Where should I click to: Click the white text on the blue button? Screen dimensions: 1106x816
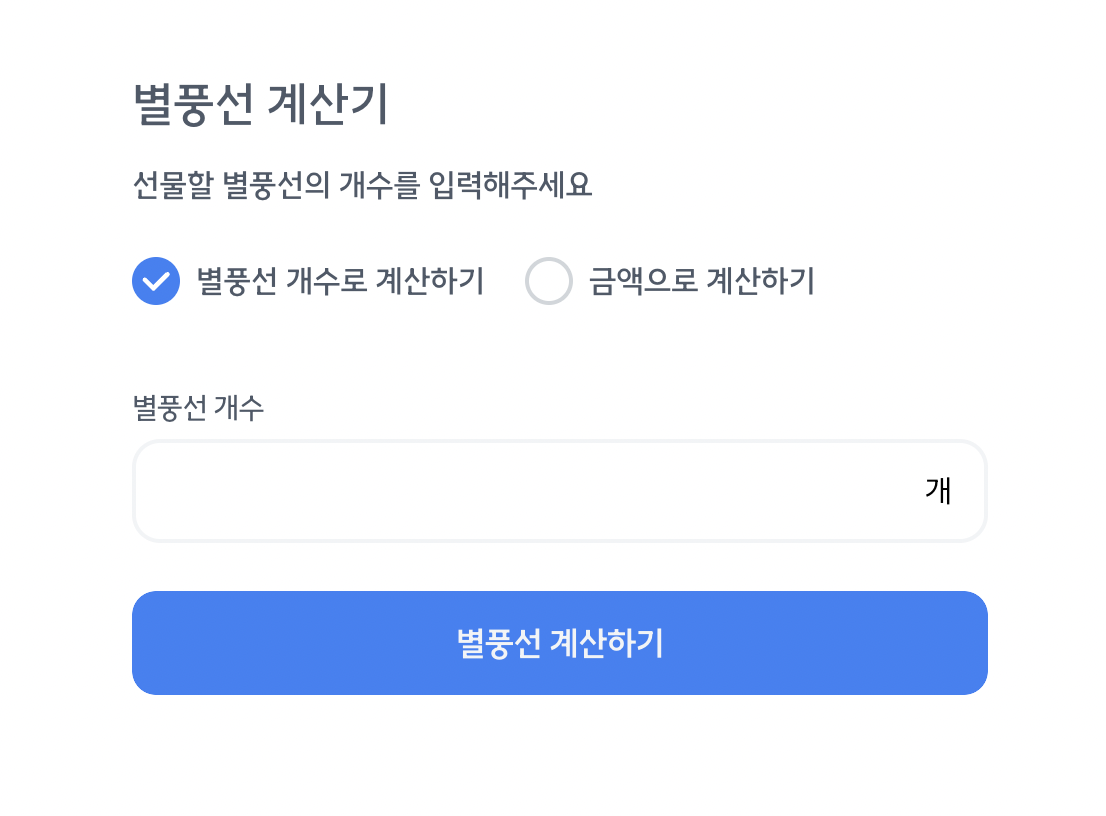(560, 643)
